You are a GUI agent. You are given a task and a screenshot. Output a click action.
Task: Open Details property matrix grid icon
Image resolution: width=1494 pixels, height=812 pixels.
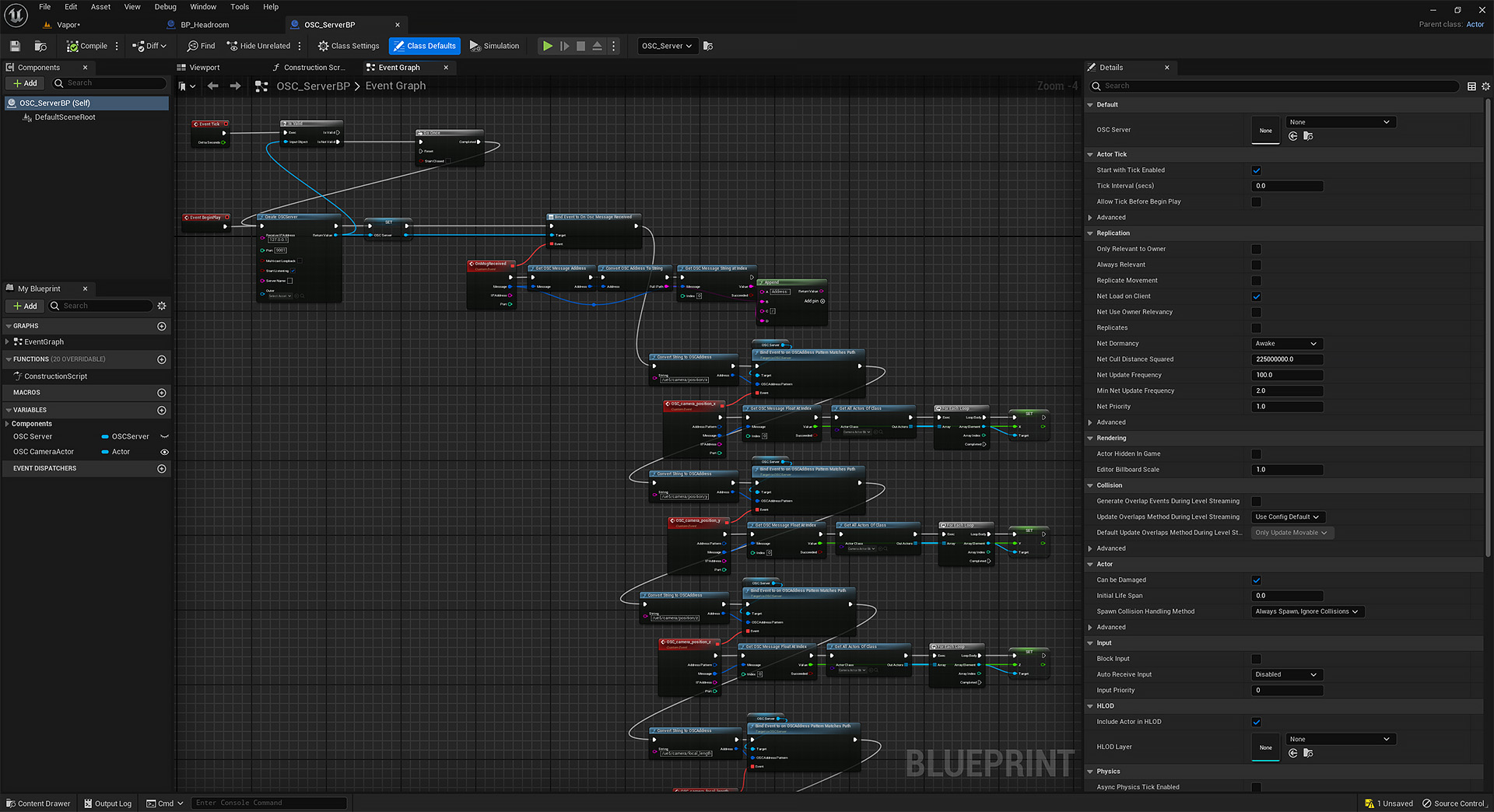coord(1471,86)
